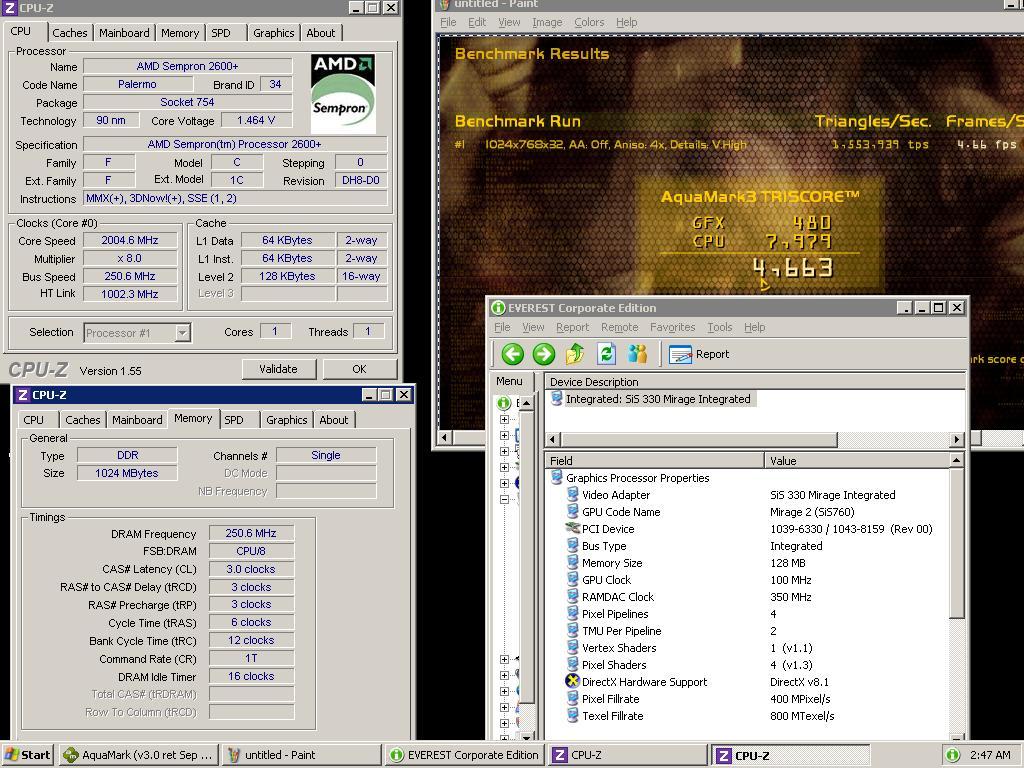The image size is (1024, 768).
Task: Open About tab in lower CPU-Z window
Action: pyautogui.click(x=334, y=420)
